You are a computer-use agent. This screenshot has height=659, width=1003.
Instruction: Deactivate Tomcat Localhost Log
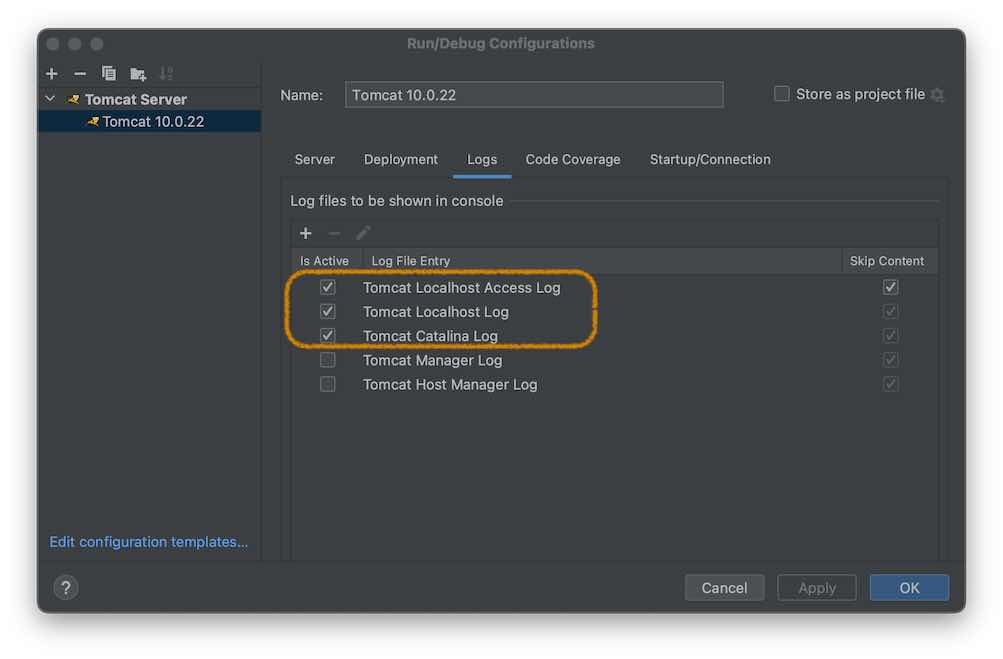tap(328, 311)
